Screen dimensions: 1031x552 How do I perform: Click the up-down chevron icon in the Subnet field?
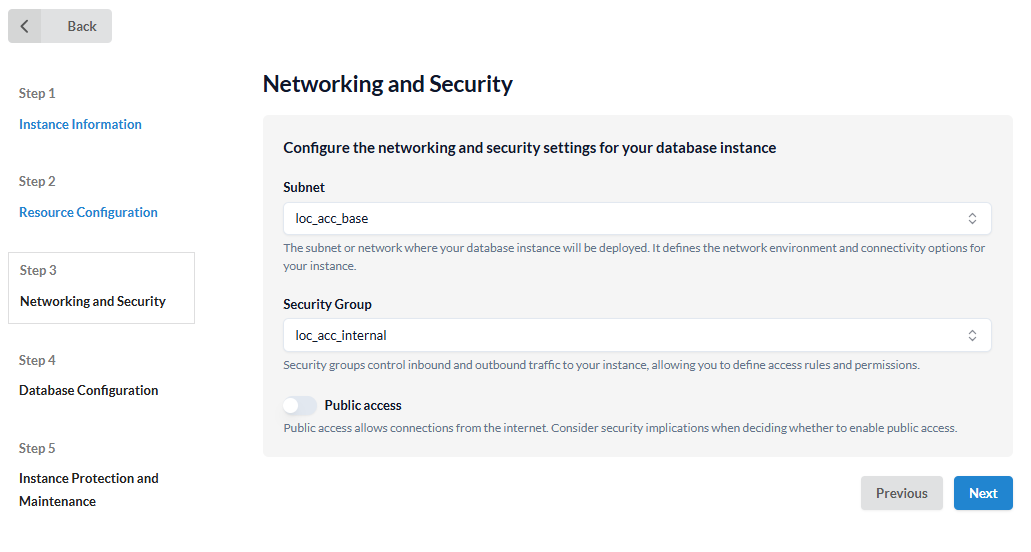click(x=972, y=218)
